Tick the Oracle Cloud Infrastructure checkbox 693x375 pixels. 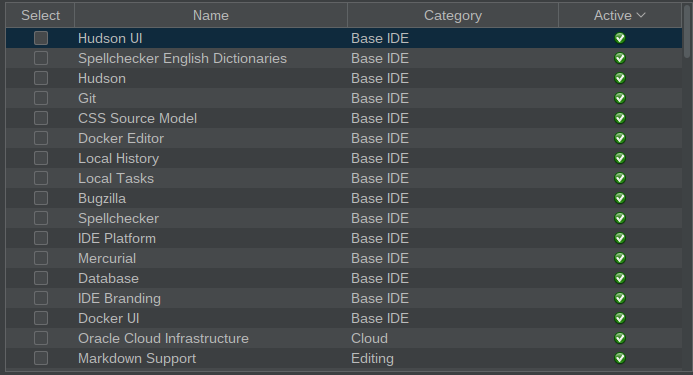point(41,338)
